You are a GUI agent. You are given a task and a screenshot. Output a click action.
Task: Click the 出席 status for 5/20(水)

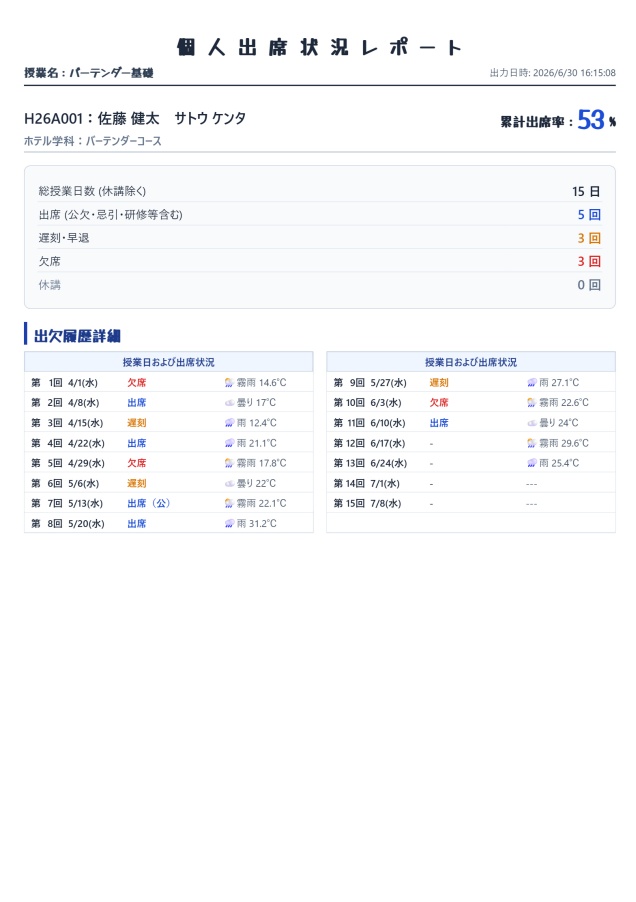[137, 523]
